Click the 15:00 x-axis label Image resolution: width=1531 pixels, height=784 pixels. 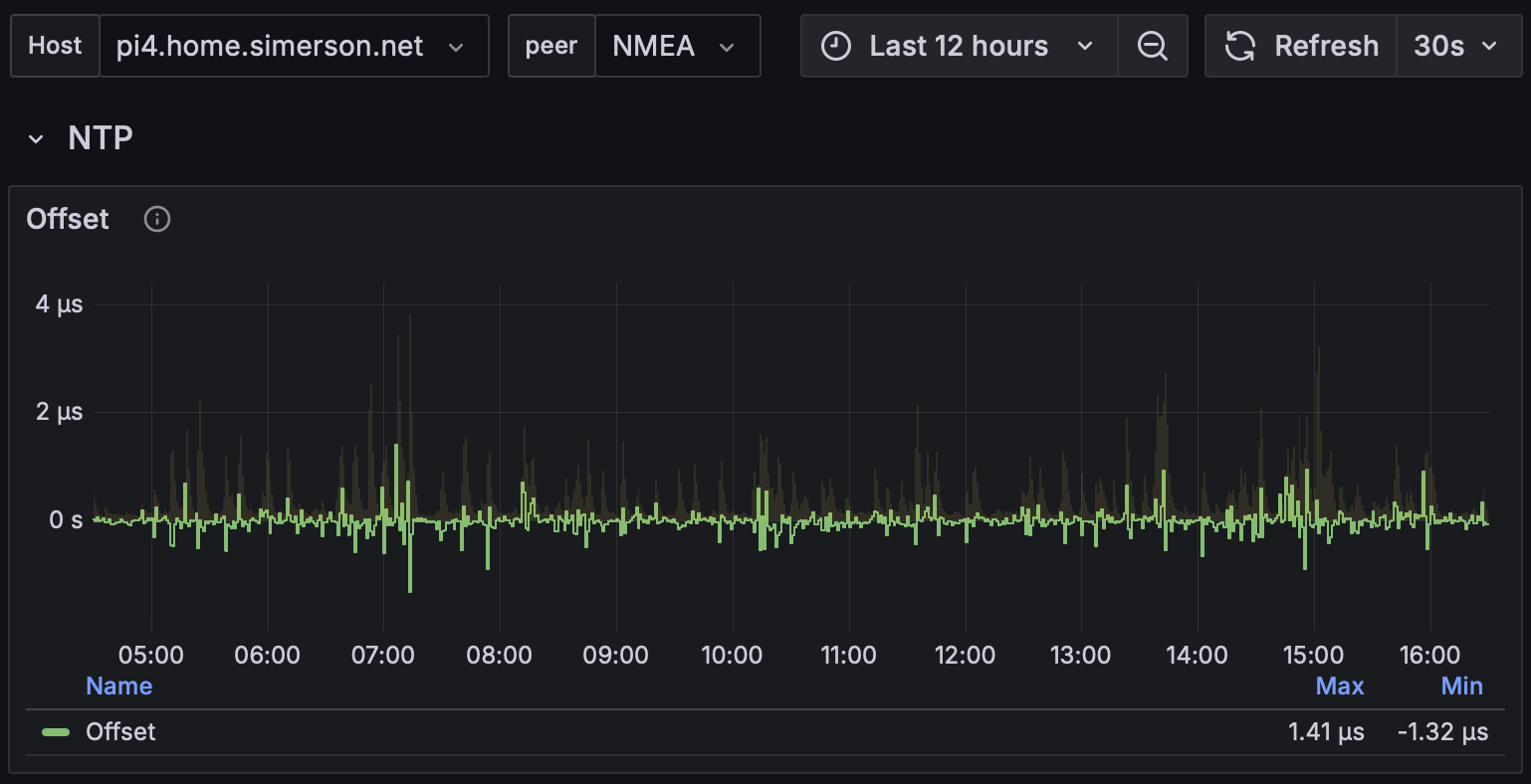click(1313, 656)
